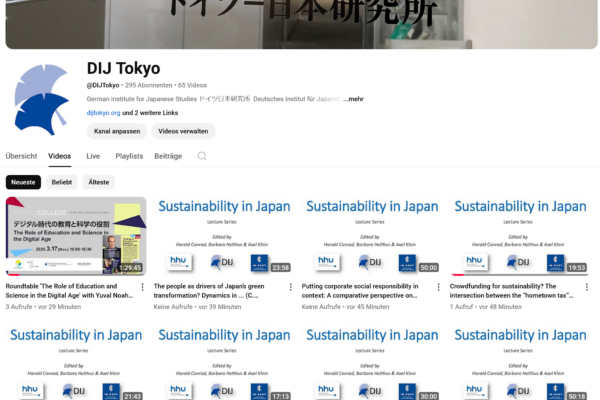This screenshot has height=400, width=600.
Task: Click the Kanal anpassen button
Action: 117,131
